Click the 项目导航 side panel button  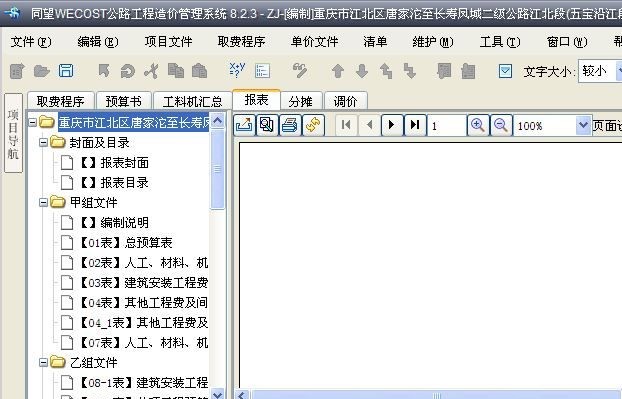click(x=13, y=134)
